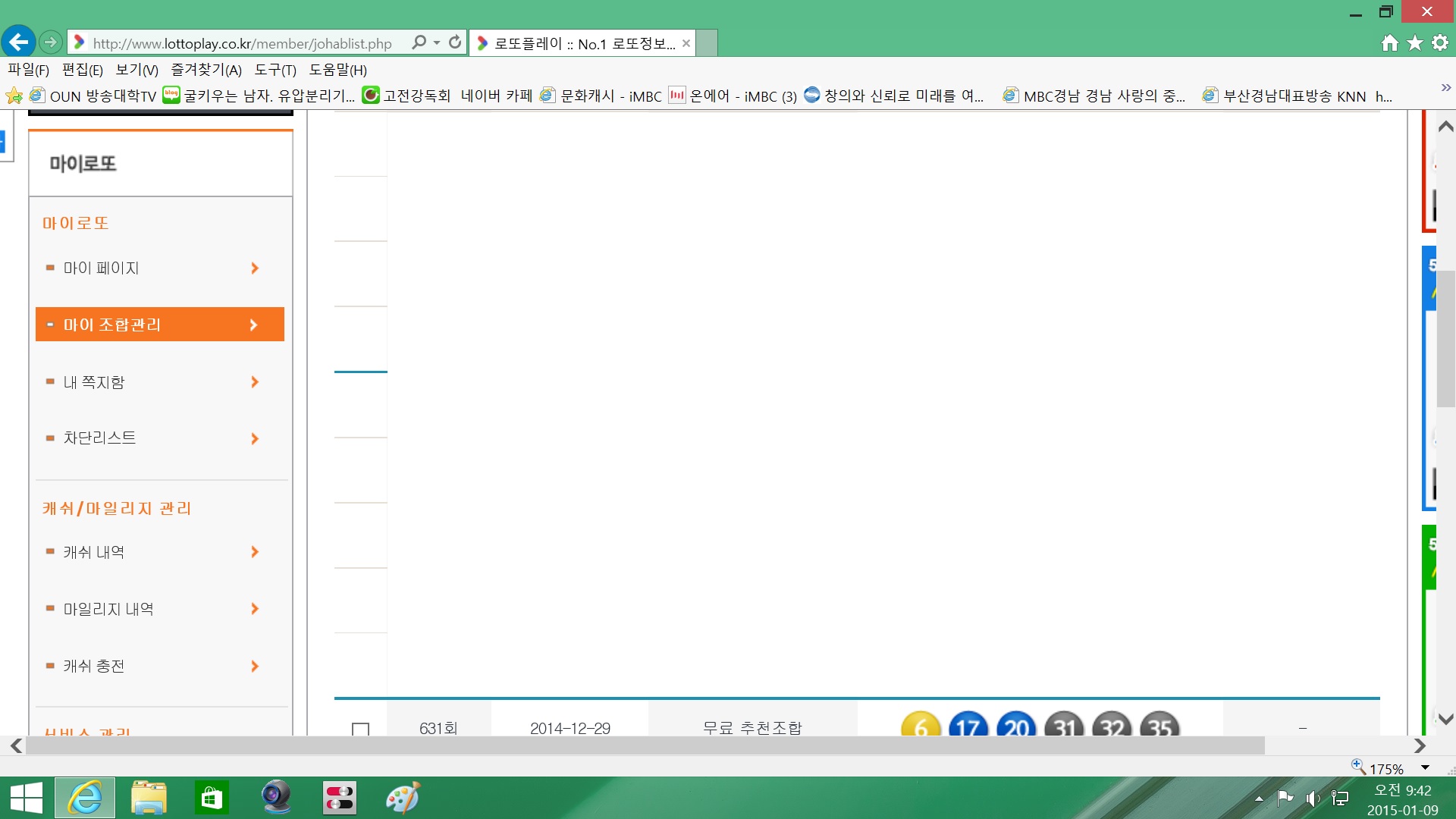Go to 캐쉬 내역 sidebar link

click(x=94, y=552)
